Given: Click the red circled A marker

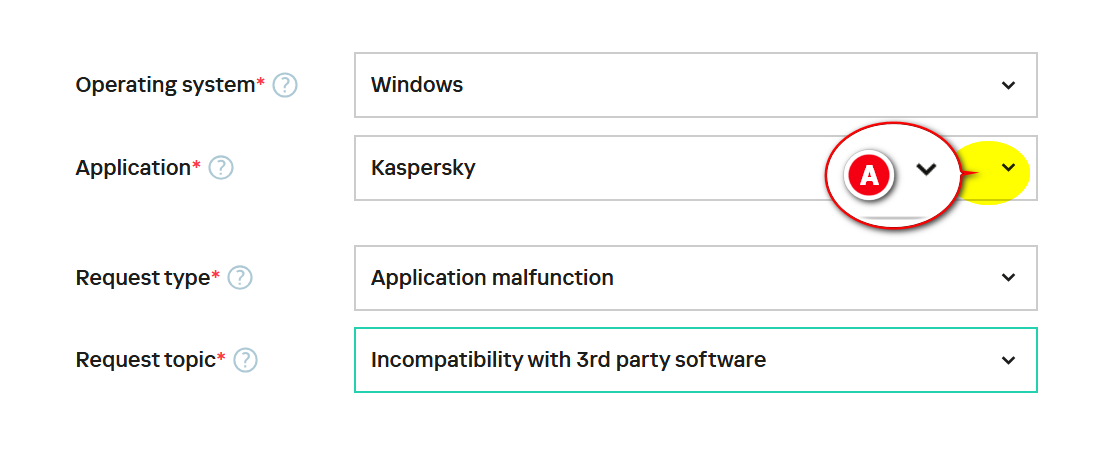Looking at the screenshot, I should coord(869,175).
